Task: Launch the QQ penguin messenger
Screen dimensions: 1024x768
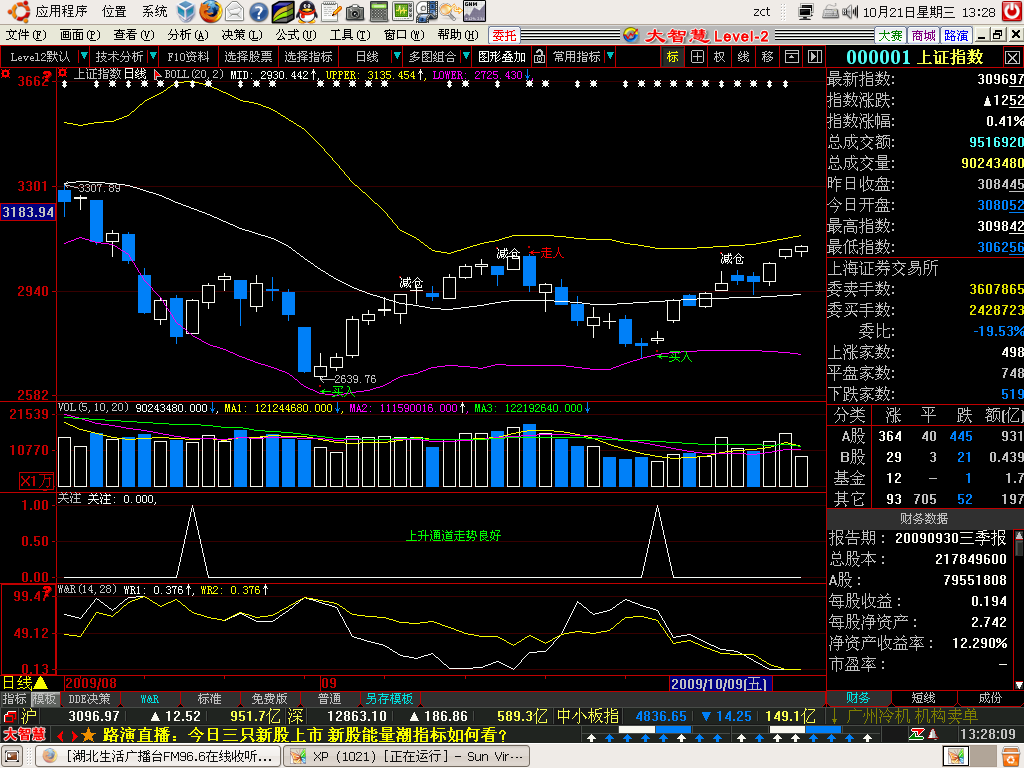Action: (306, 11)
